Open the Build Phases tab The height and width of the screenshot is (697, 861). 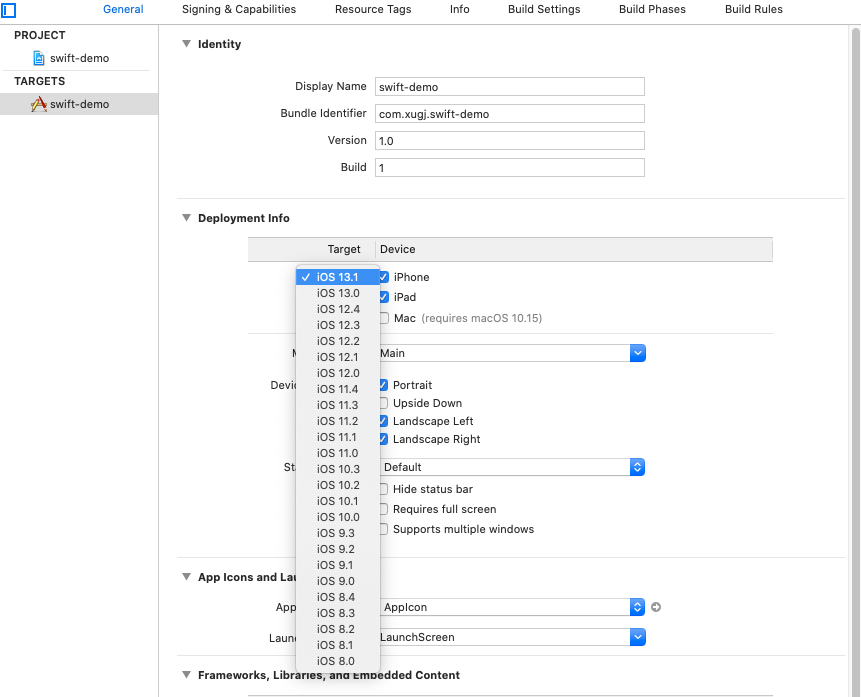pyautogui.click(x=652, y=9)
